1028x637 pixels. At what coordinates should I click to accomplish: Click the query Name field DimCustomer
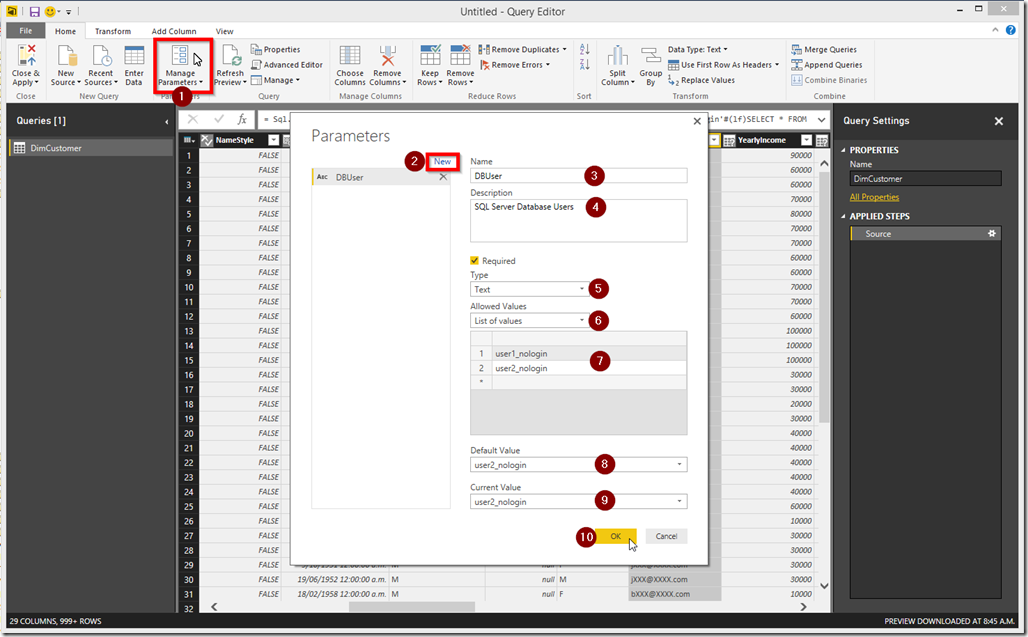(926, 179)
